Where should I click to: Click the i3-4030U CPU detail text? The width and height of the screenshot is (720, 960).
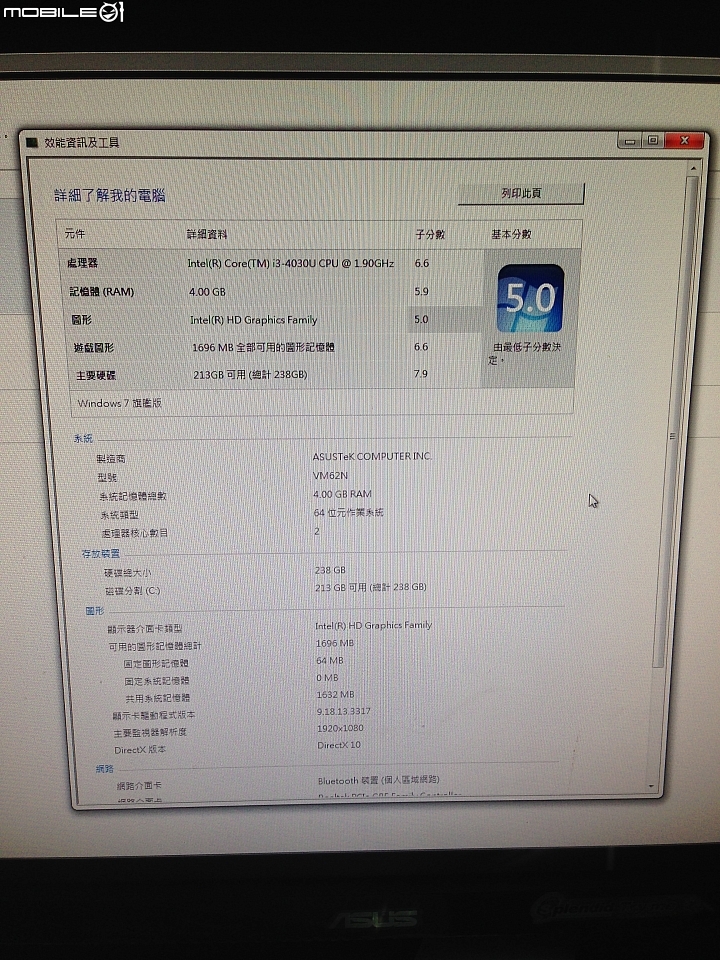291,263
